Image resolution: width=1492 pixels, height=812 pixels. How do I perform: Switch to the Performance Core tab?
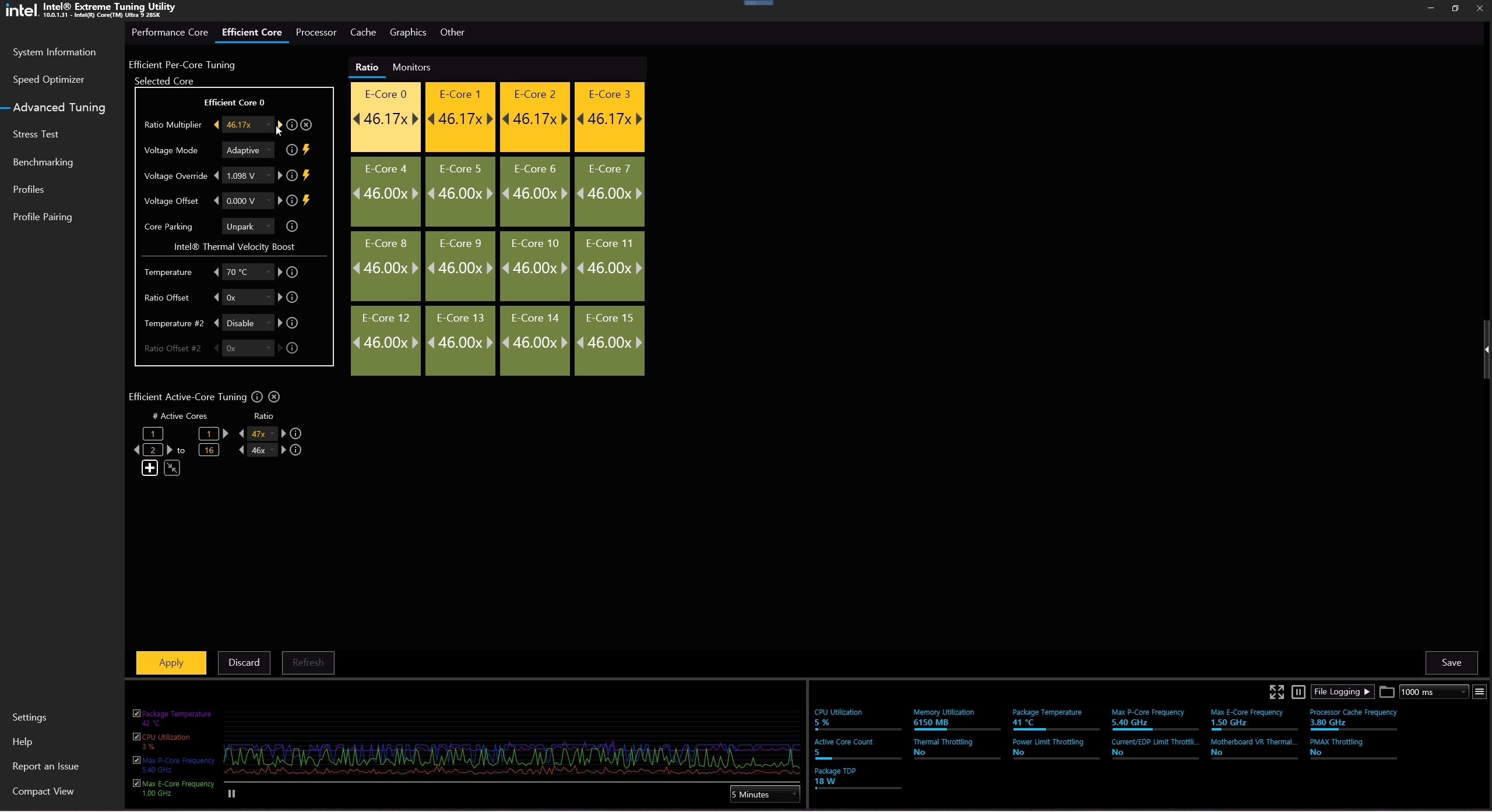(170, 32)
